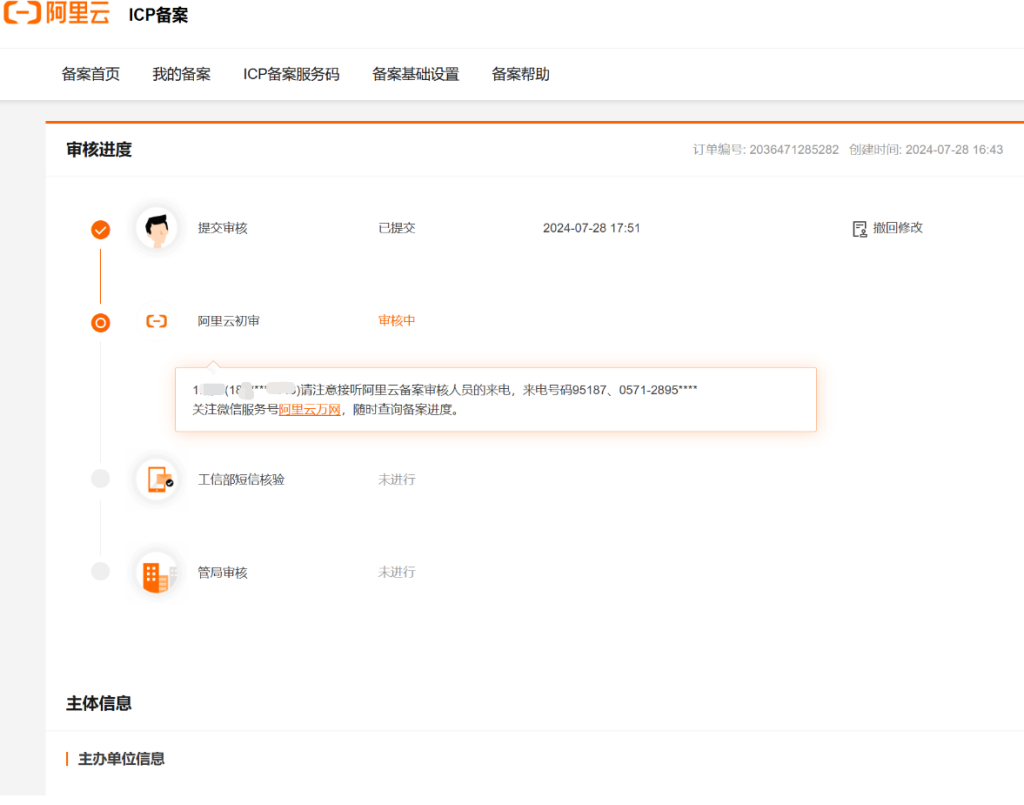1024x805 pixels.
Task: Open the 阿里云万网 WeChat link
Action: pyautogui.click(x=309, y=409)
